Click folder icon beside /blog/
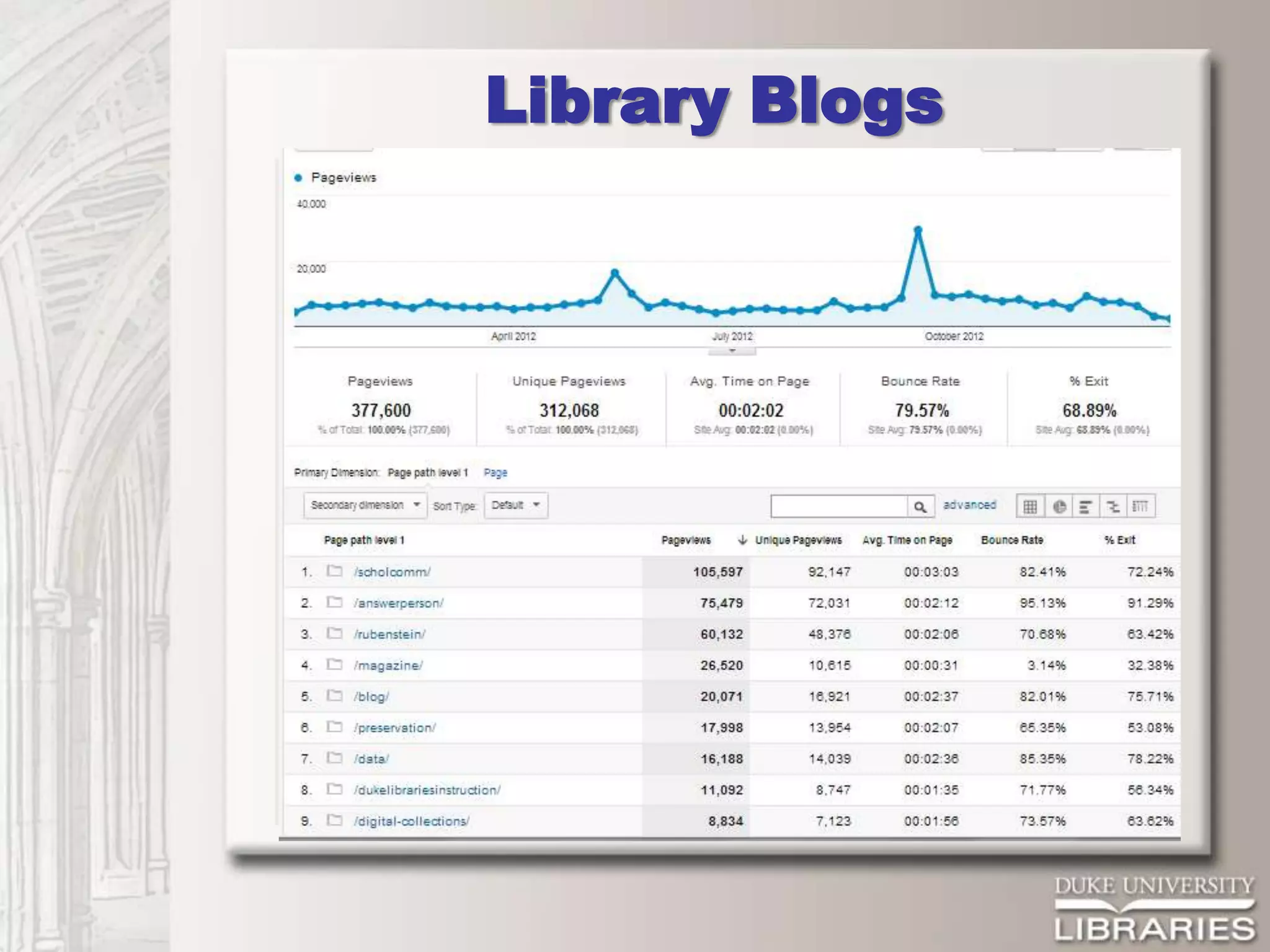This screenshot has width=1270, height=952. pyautogui.click(x=335, y=695)
